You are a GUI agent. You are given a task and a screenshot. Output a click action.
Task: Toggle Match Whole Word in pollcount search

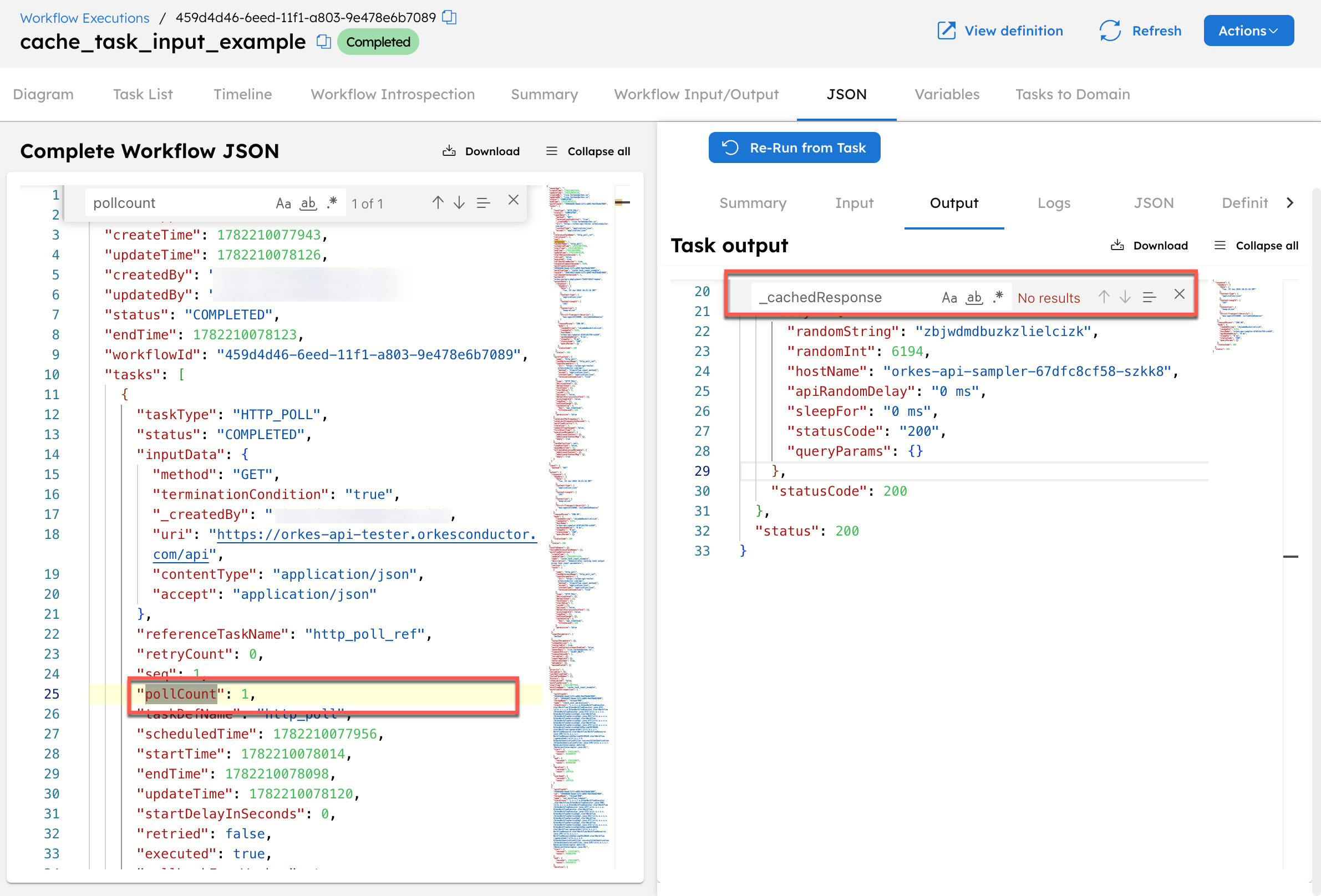[x=308, y=203]
